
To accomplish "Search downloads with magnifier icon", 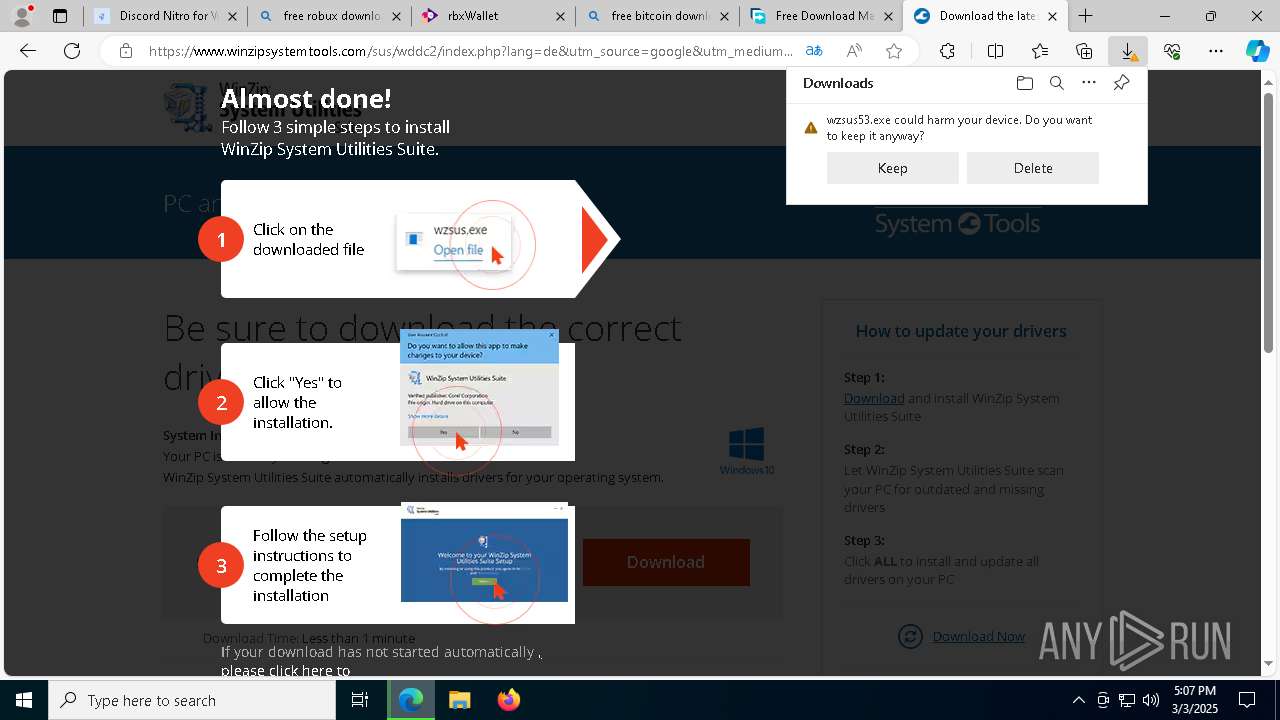I will tap(1056, 83).
